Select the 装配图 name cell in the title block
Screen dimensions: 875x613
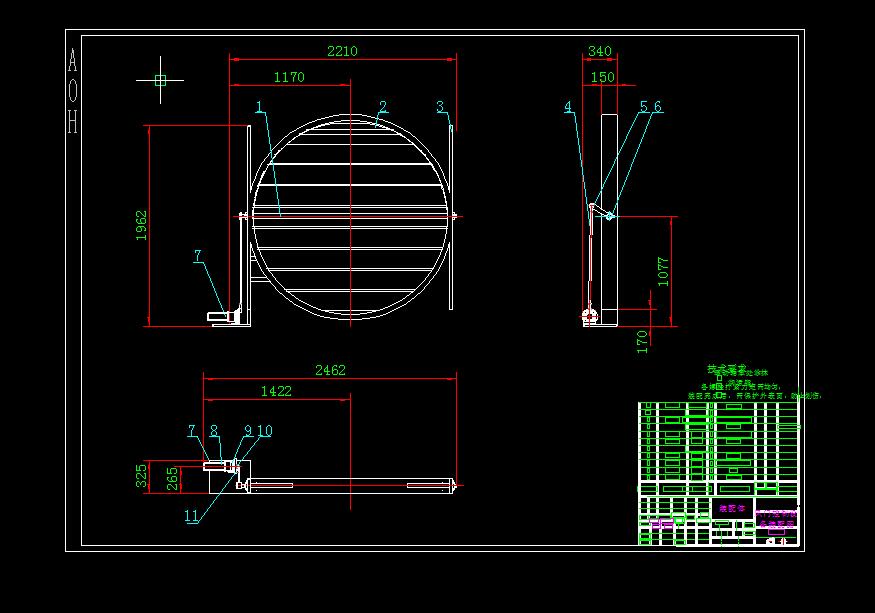pos(731,507)
